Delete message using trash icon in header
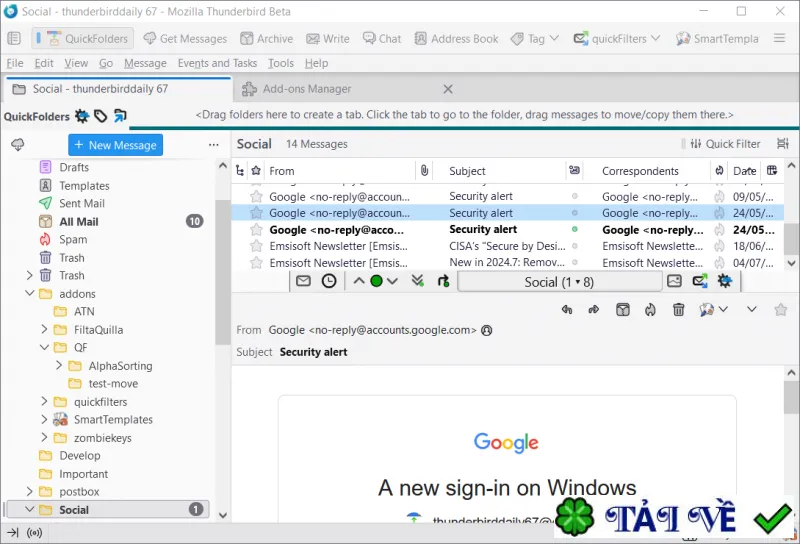This screenshot has height=544, width=800. (679, 310)
